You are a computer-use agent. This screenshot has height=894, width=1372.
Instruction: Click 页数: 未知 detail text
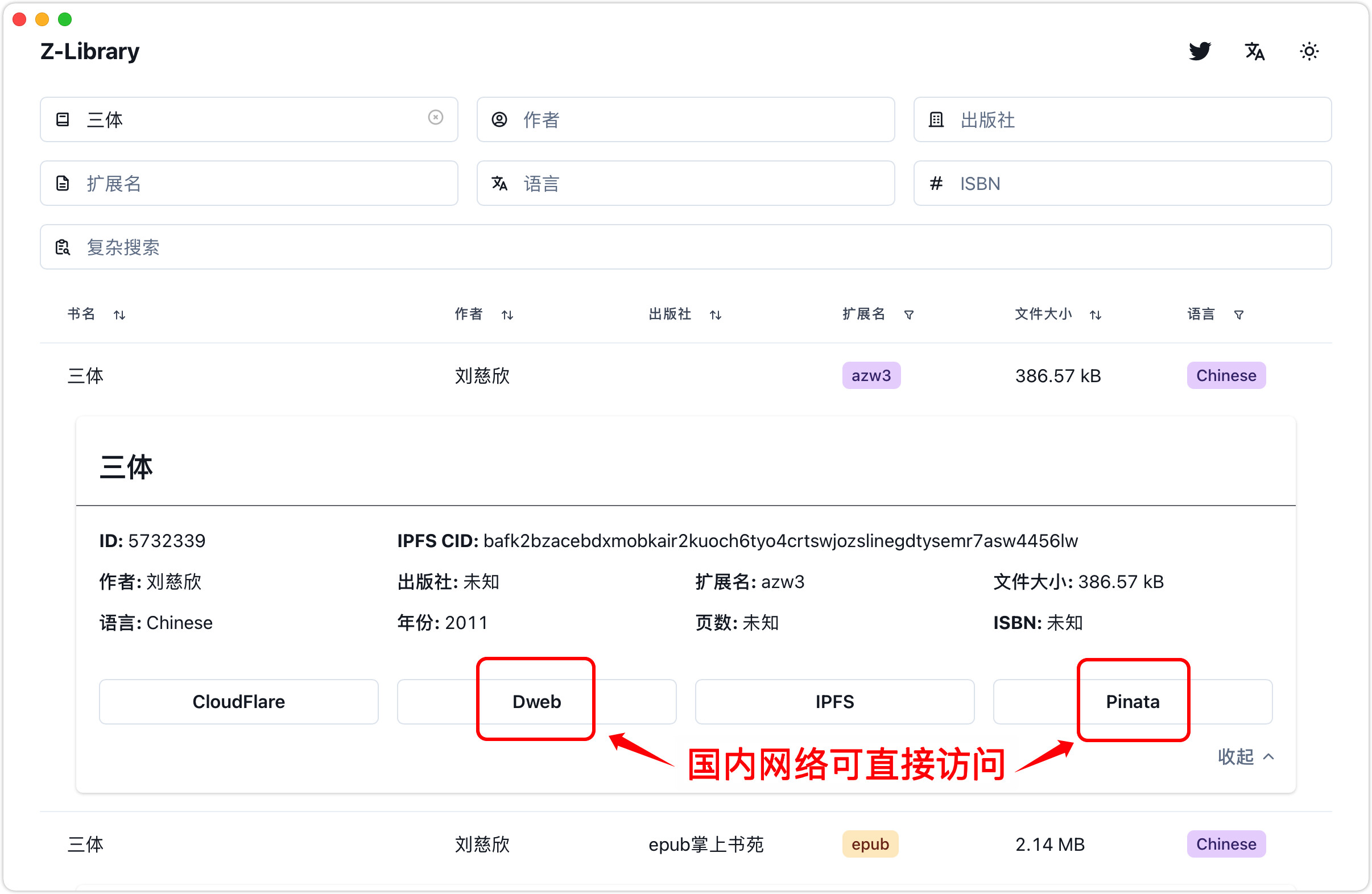[737, 623]
